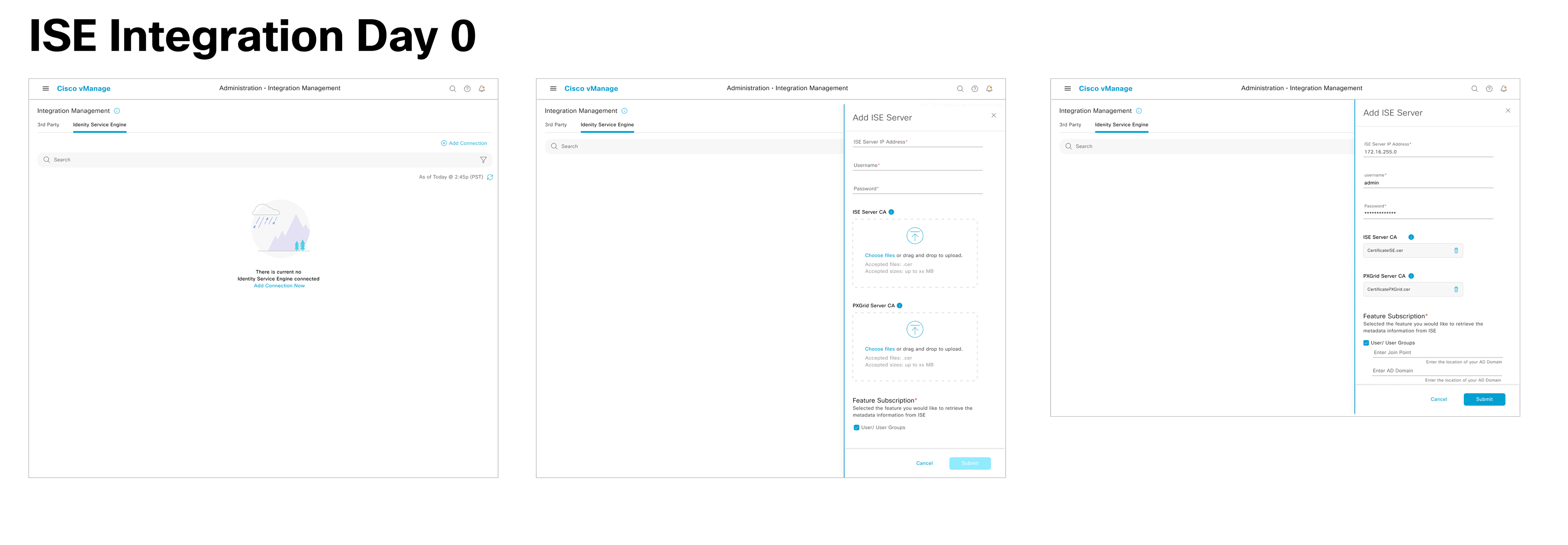The width and height of the screenshot is (1568, 545).
Task: Select Idenity Service Engine tab in empty-state screen
Action: click(x=100, y=125)
